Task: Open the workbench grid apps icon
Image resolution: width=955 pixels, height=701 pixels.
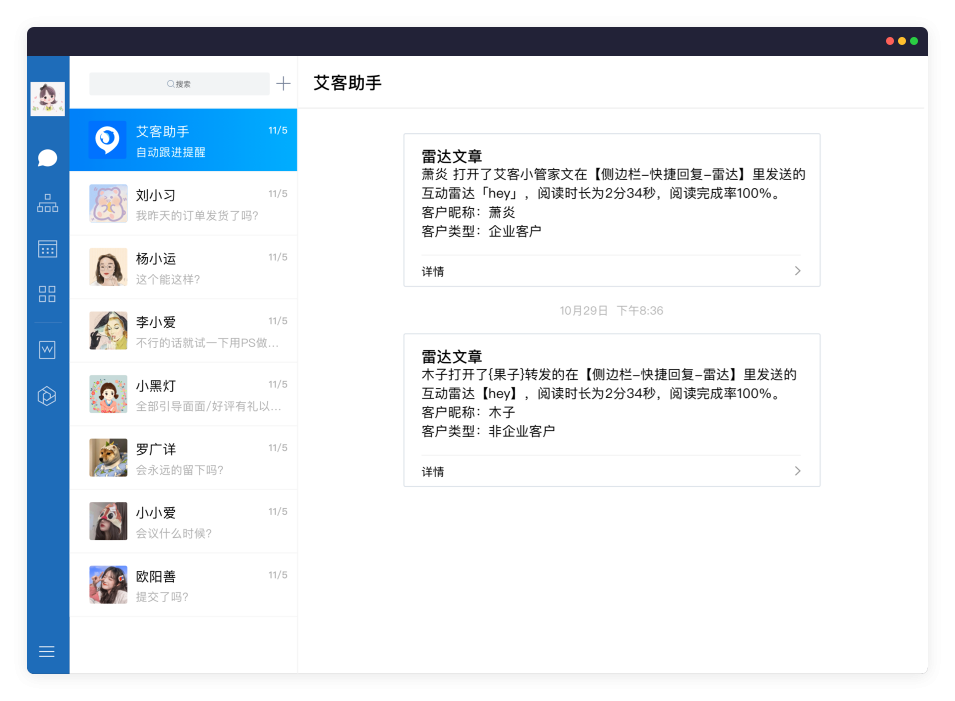Action: [47, 294]
